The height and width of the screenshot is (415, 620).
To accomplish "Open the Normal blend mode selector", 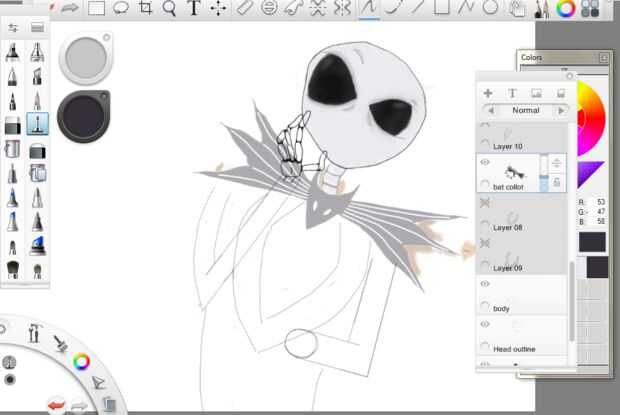I will (525, 110).
